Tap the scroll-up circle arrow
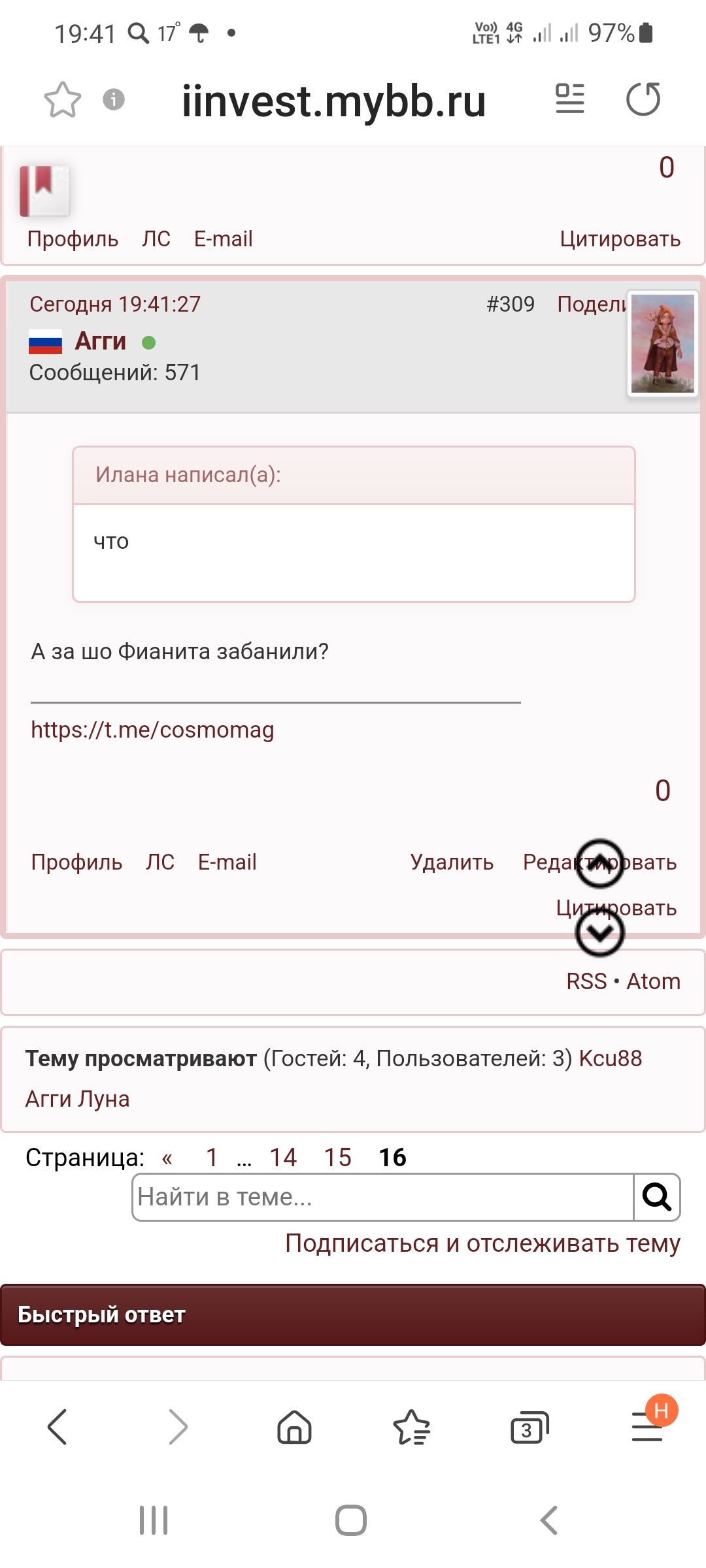The image size is (706, 1568). (x=599, y=864)
